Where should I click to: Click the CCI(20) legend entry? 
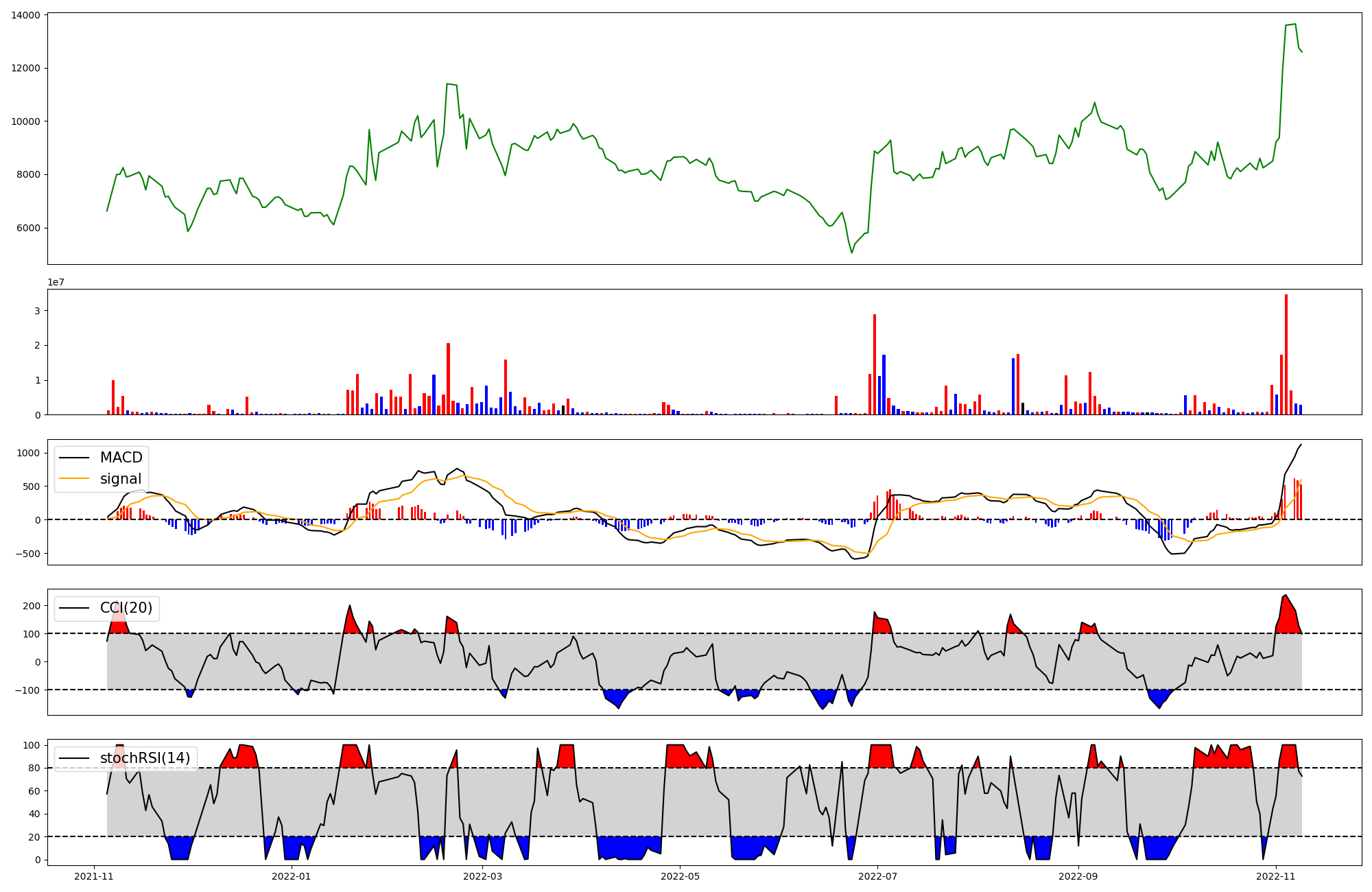click(x=126, y=608)
